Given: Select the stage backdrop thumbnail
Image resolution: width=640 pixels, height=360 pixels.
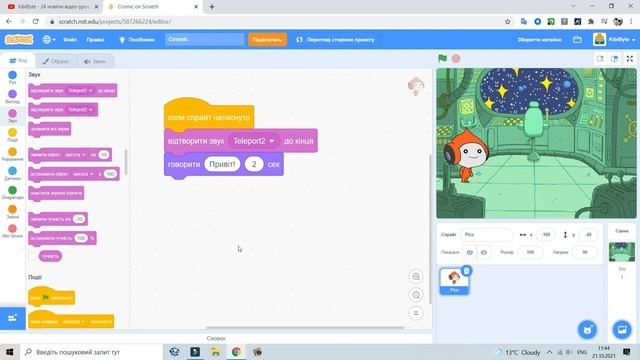Looking at the screenshot, I should (622, 252).
